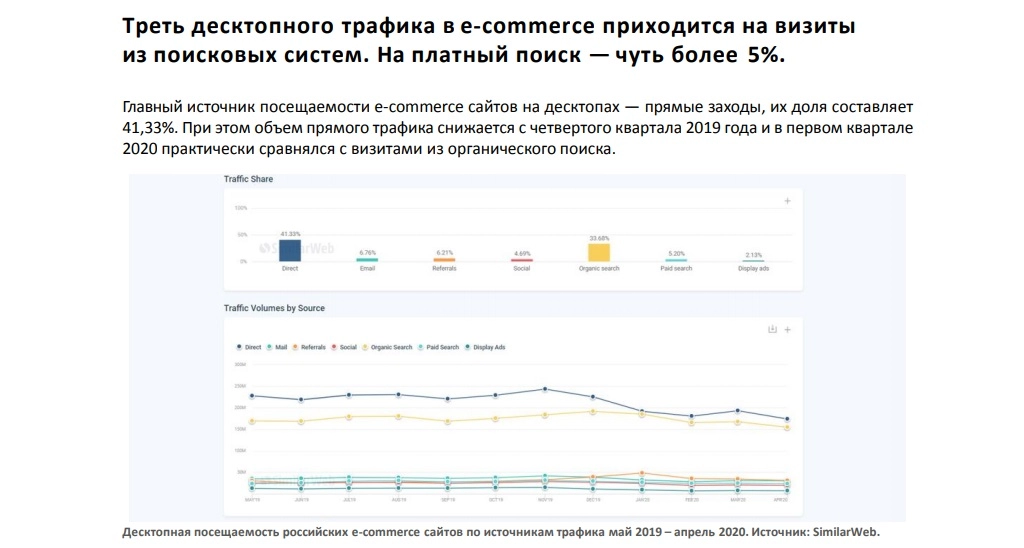Click the 2.13% Display ads value
The height and width of the screenshot is (548, 1024).
[x=754, y=255]
